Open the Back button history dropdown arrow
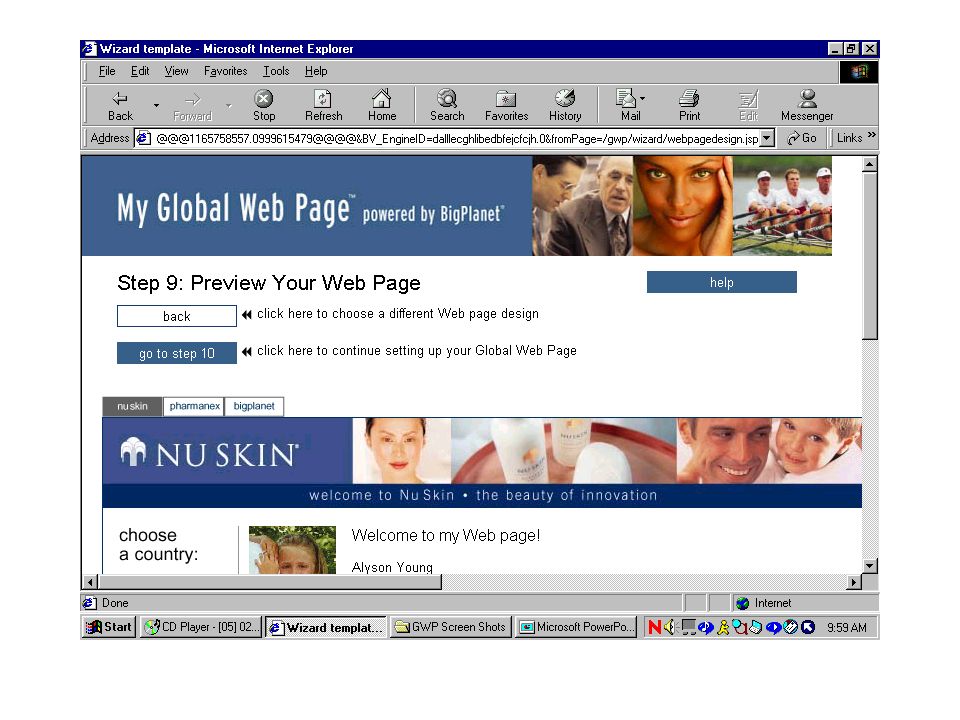The height and width of the screenshot is (720, 960). pos(157,105)
